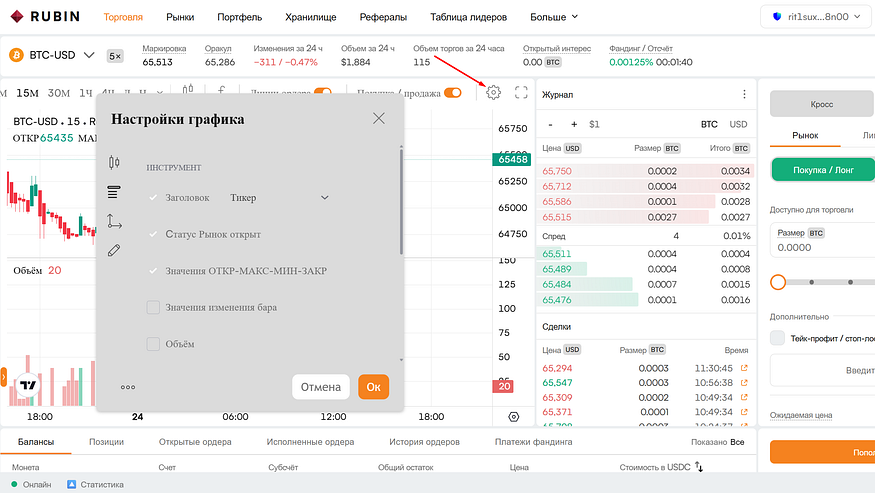875x493 pixels.
Task: Open Statistics icon in status bar
Action: click(71, 485)
